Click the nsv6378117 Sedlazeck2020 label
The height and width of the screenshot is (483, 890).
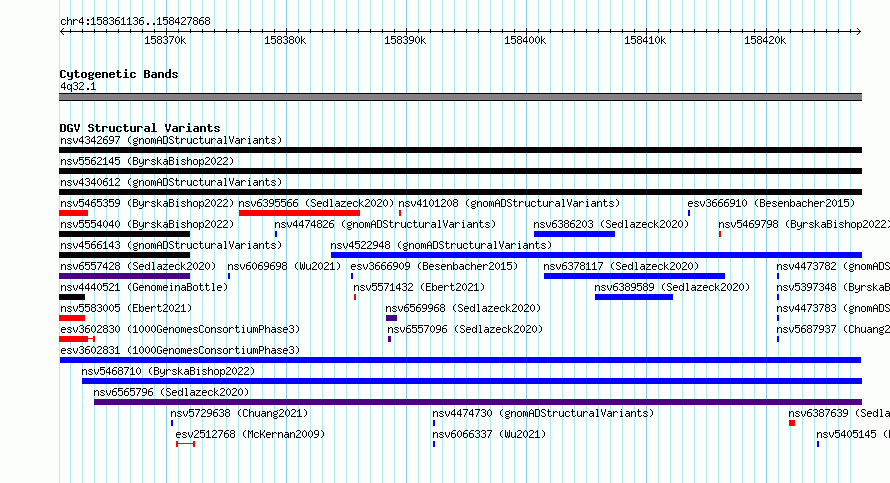tap(621, 266)
